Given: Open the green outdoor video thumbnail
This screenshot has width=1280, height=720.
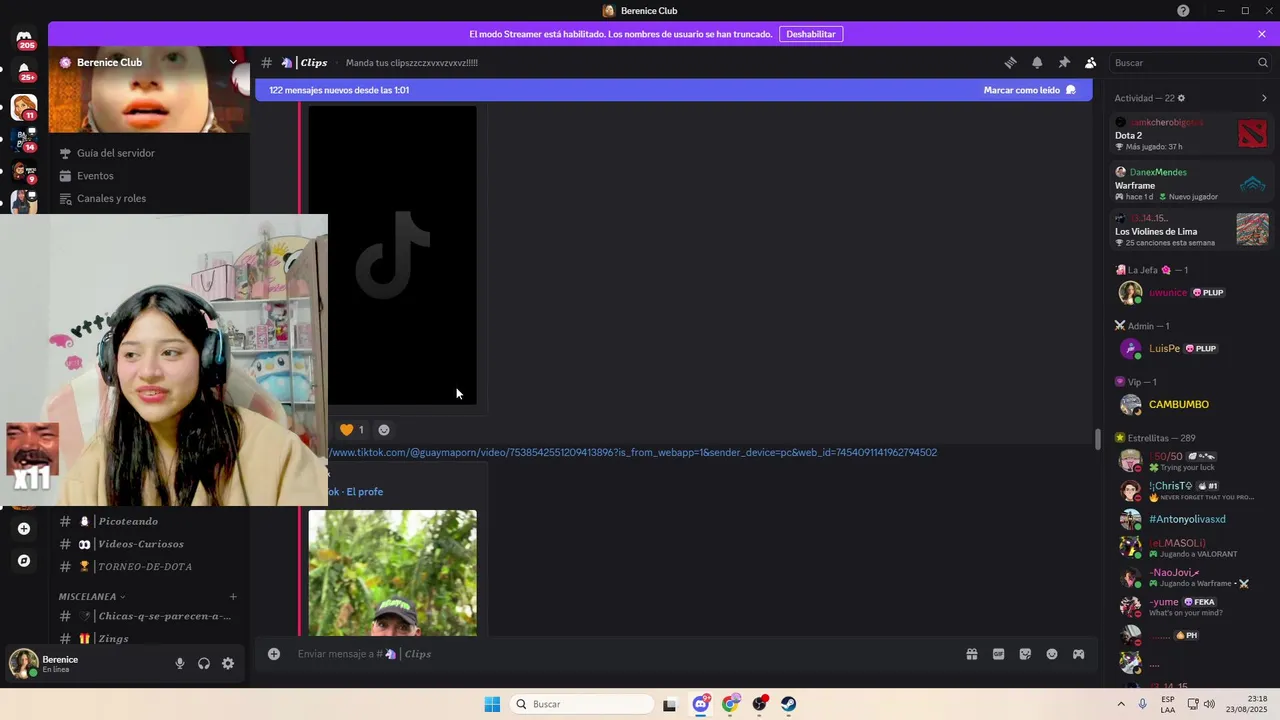Looking at the screenshot, I should coord(392,573).
